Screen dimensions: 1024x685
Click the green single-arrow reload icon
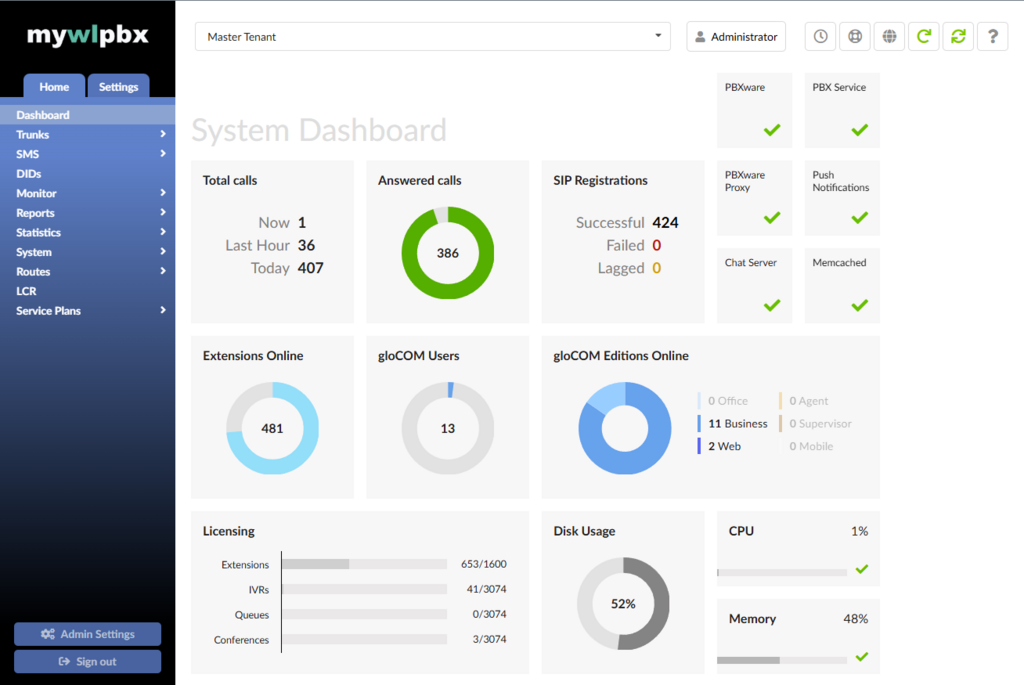pos(924,37)
